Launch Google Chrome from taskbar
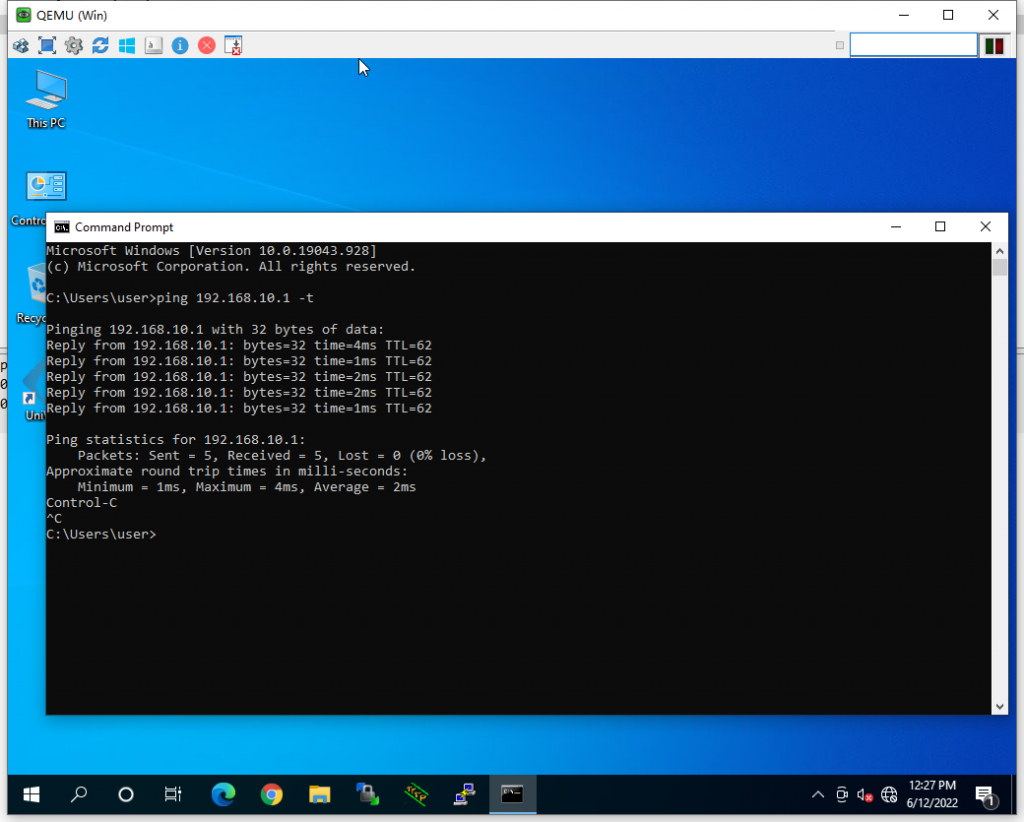The height and width of the screenshot is (822, 1024). coord(271,795)
